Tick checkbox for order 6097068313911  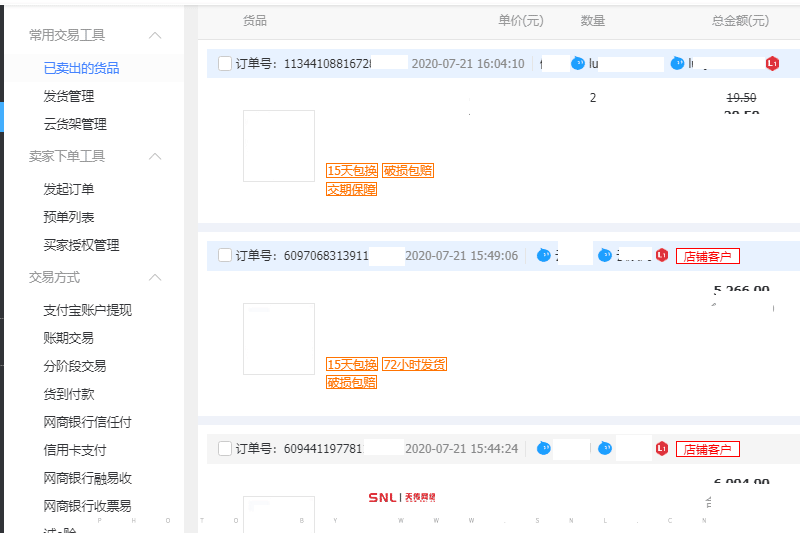tap(225, 255)
